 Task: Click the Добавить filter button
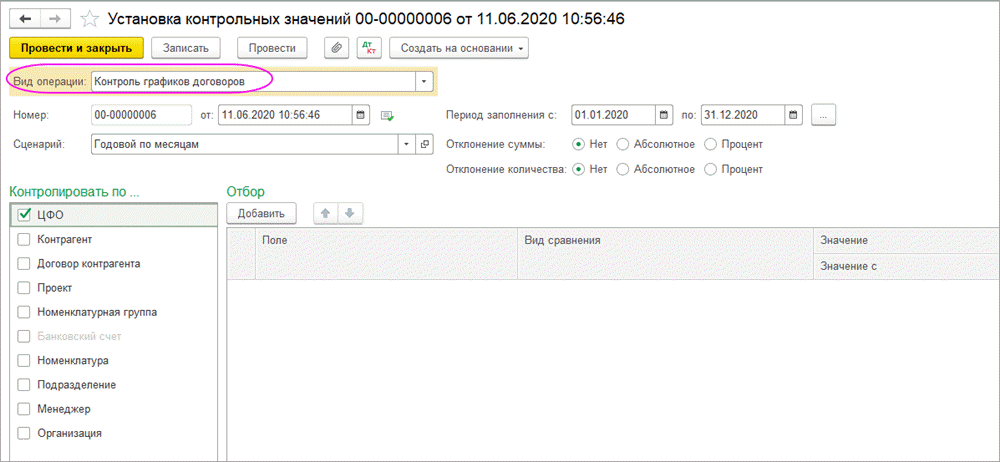tap(262, 213)
